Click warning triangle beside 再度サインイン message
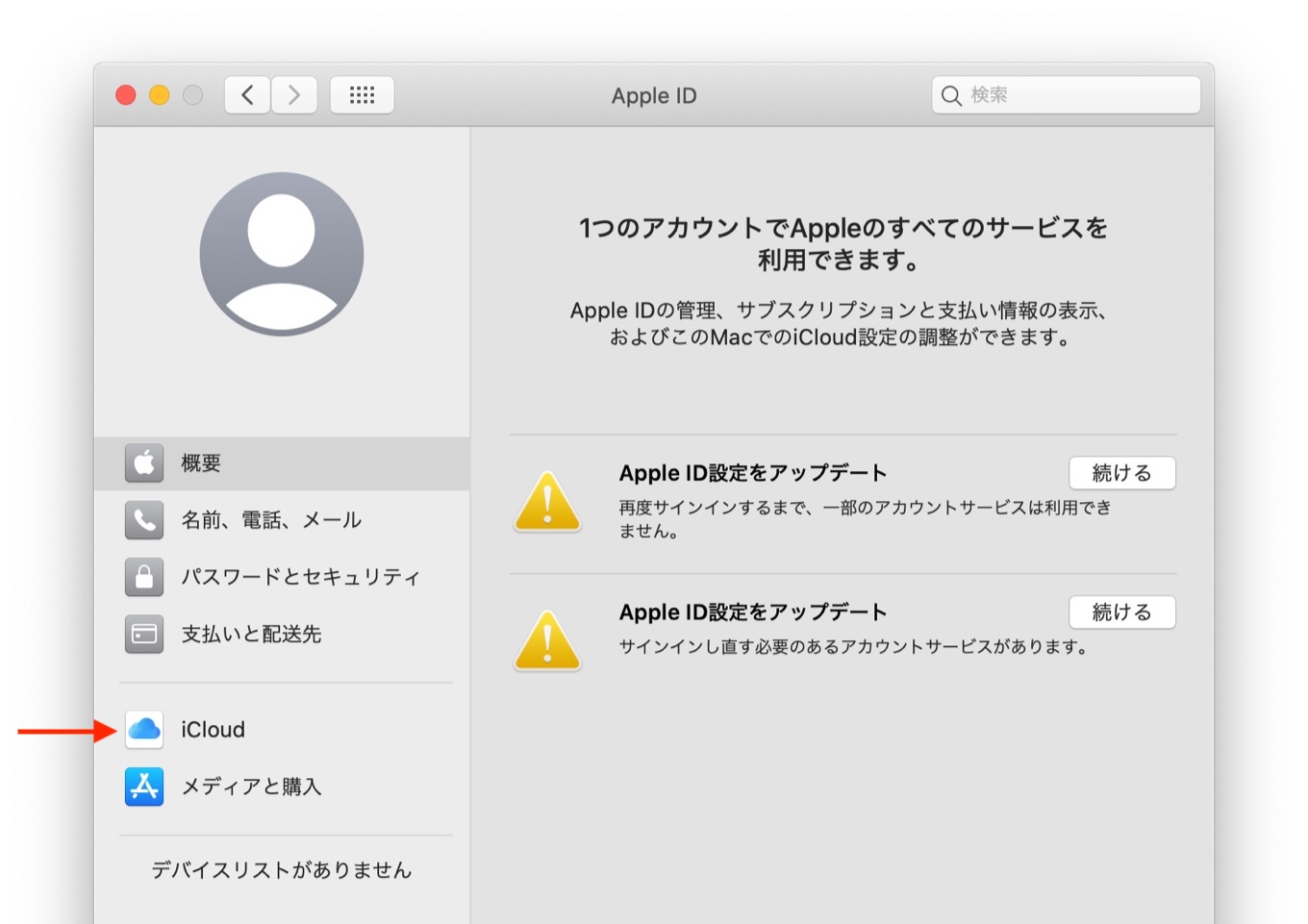The height and width of the screenshot is (924, 1308). [x=547, y=502]
